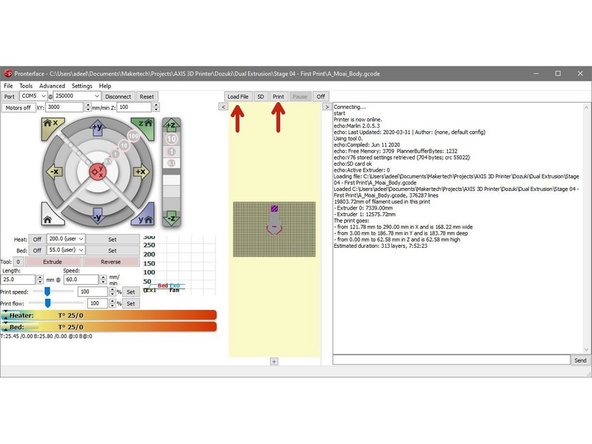Click the console log scrollbar
This screenshot has width=592, height=444.
[x=587, y=228]
